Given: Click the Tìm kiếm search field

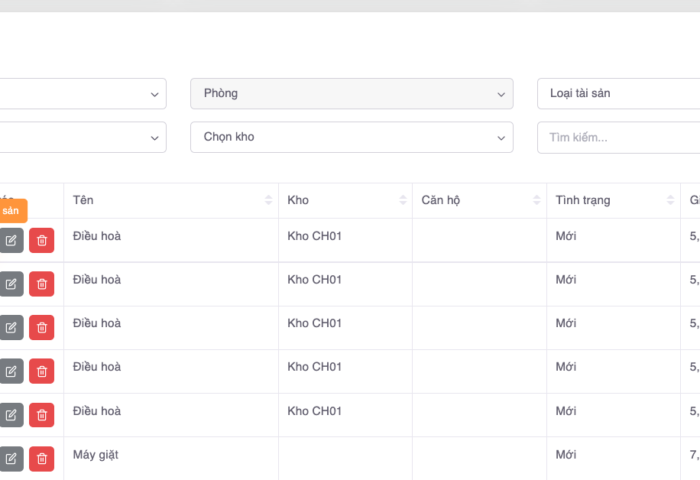Looking at the screenshot, I should (x=617, y=137).
